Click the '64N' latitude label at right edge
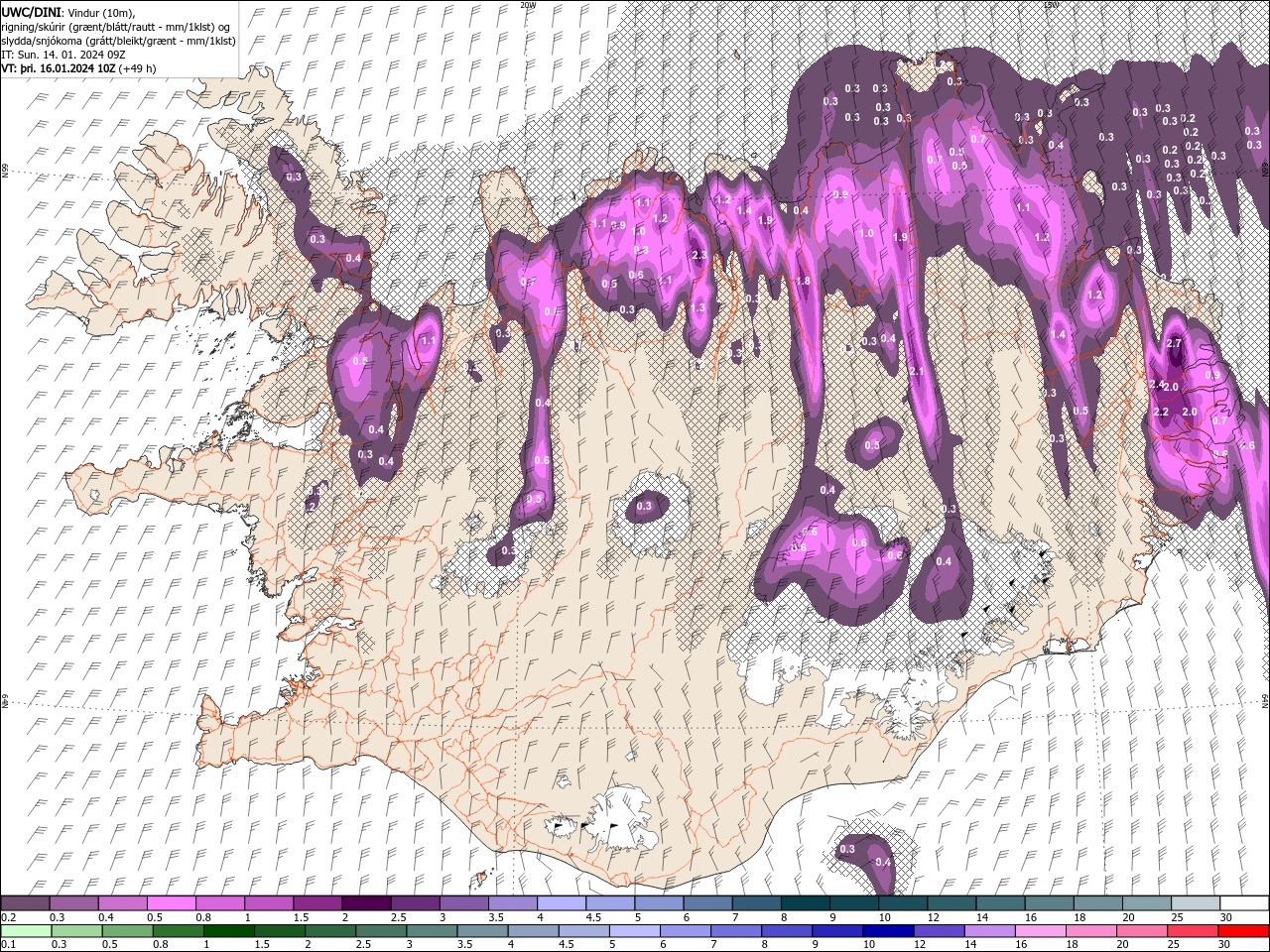The image size is (1270, 952). point(1265,701)
